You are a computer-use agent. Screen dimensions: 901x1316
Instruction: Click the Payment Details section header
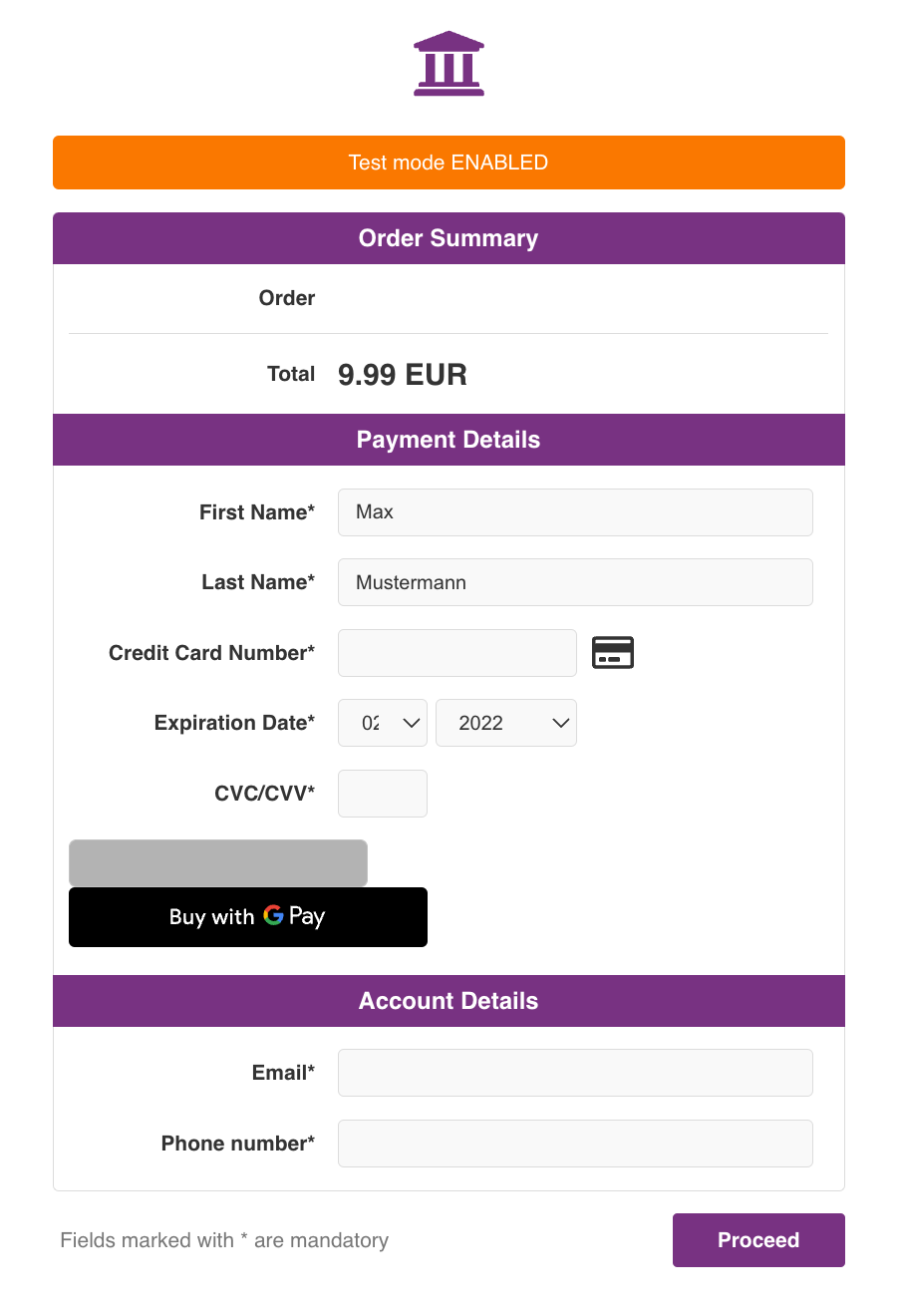click(449, 440)
